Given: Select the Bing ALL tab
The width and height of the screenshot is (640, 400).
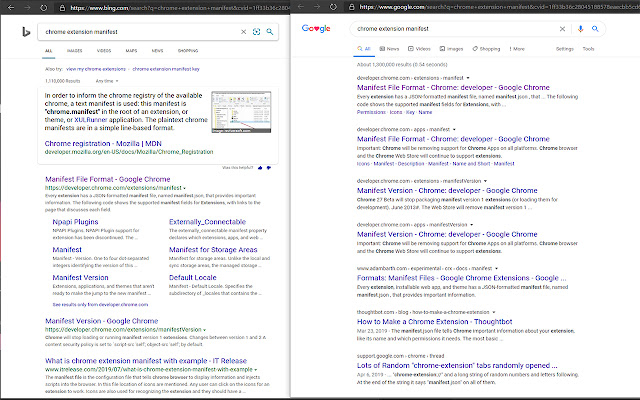Looking at the screenshot, I should tap(49, 51).
